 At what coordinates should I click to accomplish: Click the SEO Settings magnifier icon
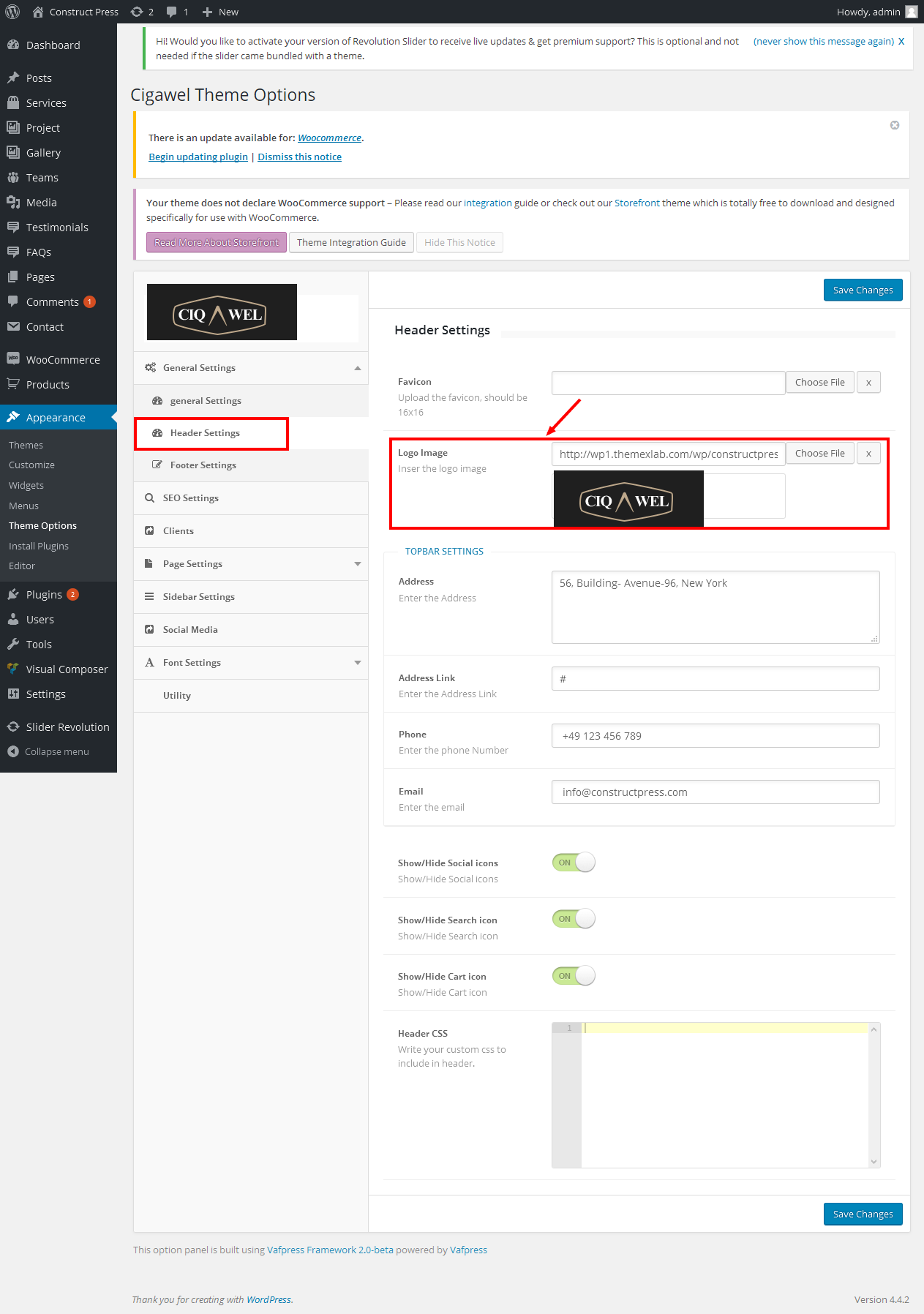pyautogui.click(x=150, y=498)
